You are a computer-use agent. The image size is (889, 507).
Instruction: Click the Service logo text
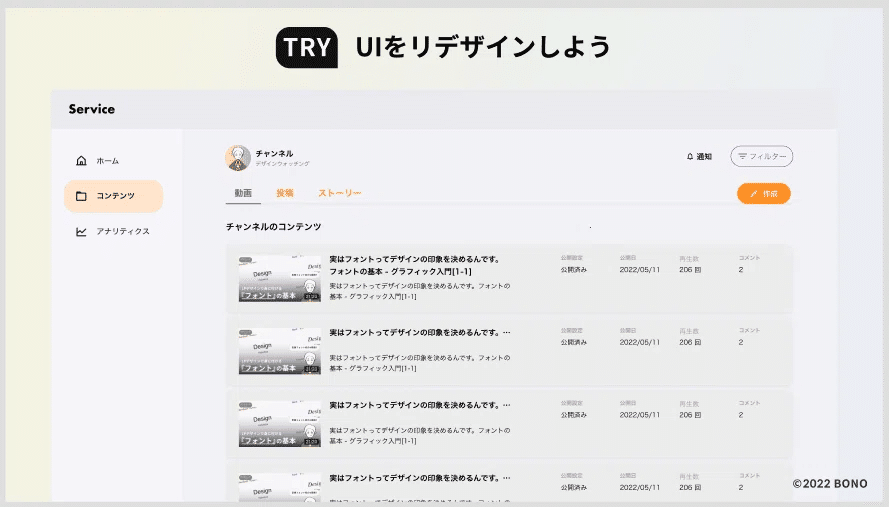(92, 109)
